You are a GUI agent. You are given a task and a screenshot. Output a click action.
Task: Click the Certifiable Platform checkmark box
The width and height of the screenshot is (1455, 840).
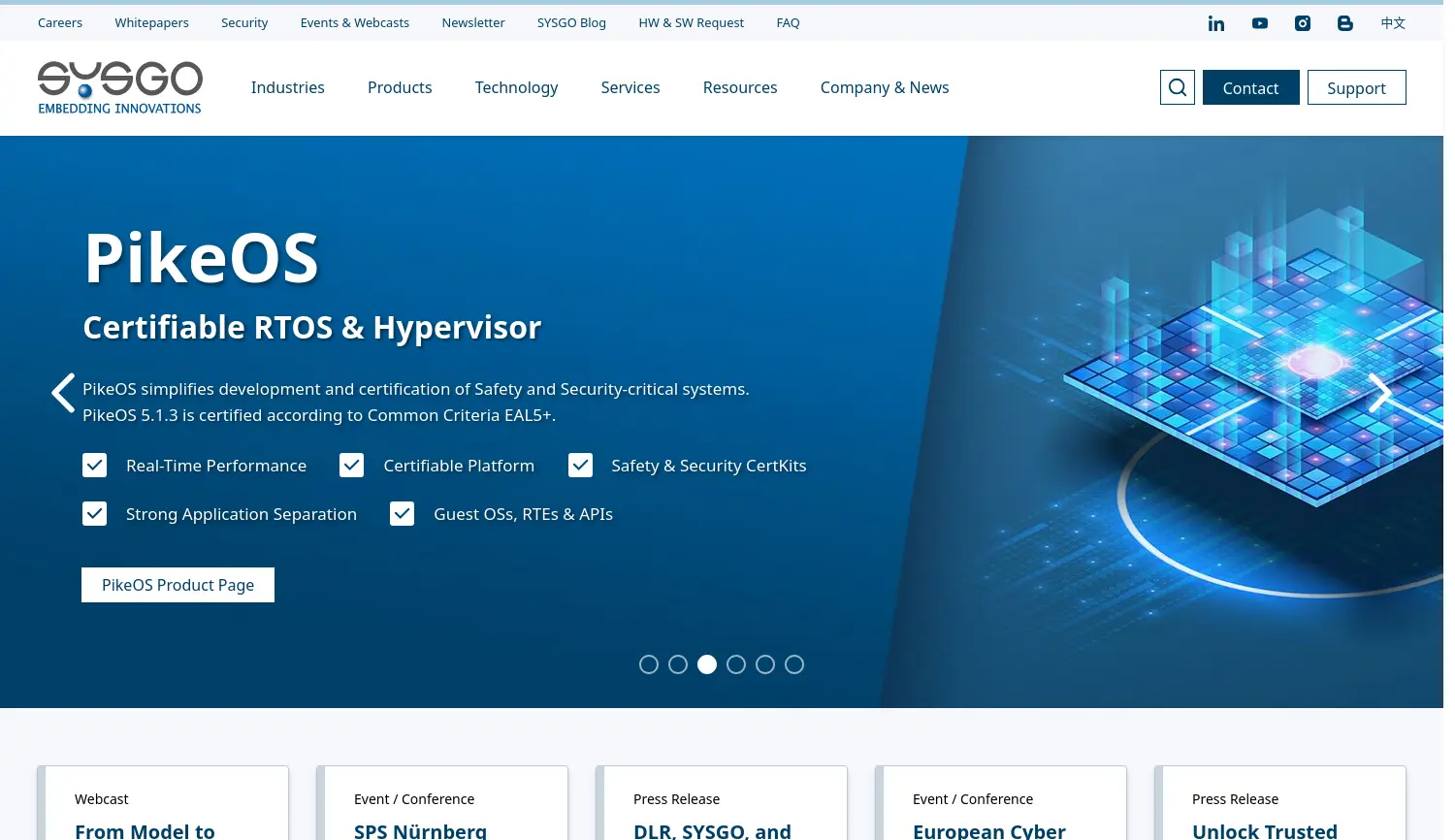[x=352, y=466]
